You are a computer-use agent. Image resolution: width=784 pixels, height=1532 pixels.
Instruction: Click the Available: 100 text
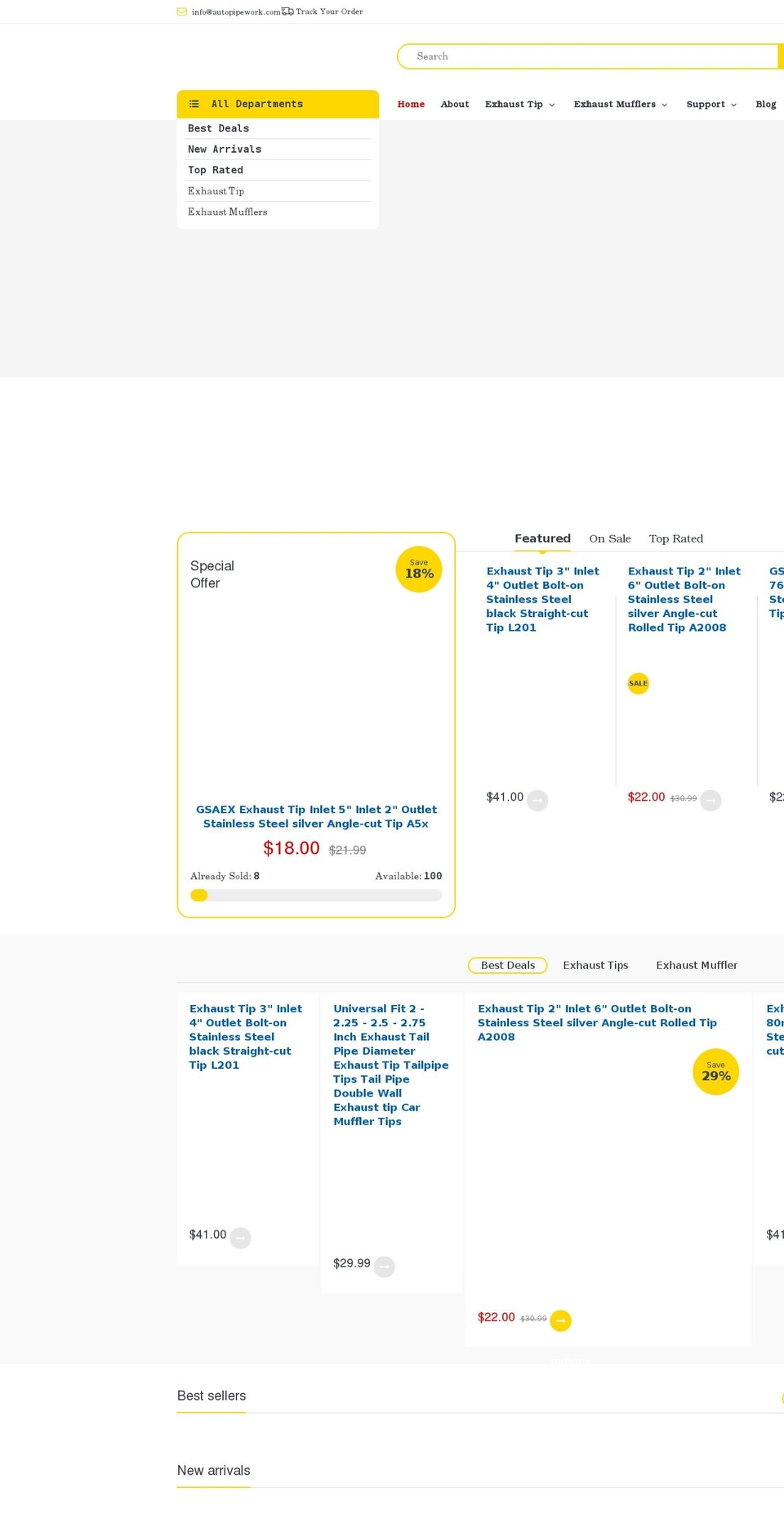coord(408,876)
